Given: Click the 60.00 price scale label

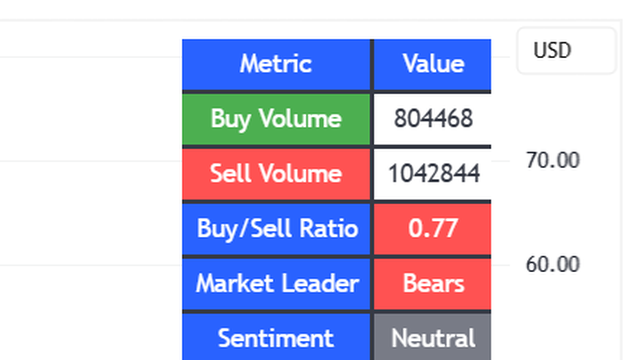Looking at the screenshot, I should [553, 264].
